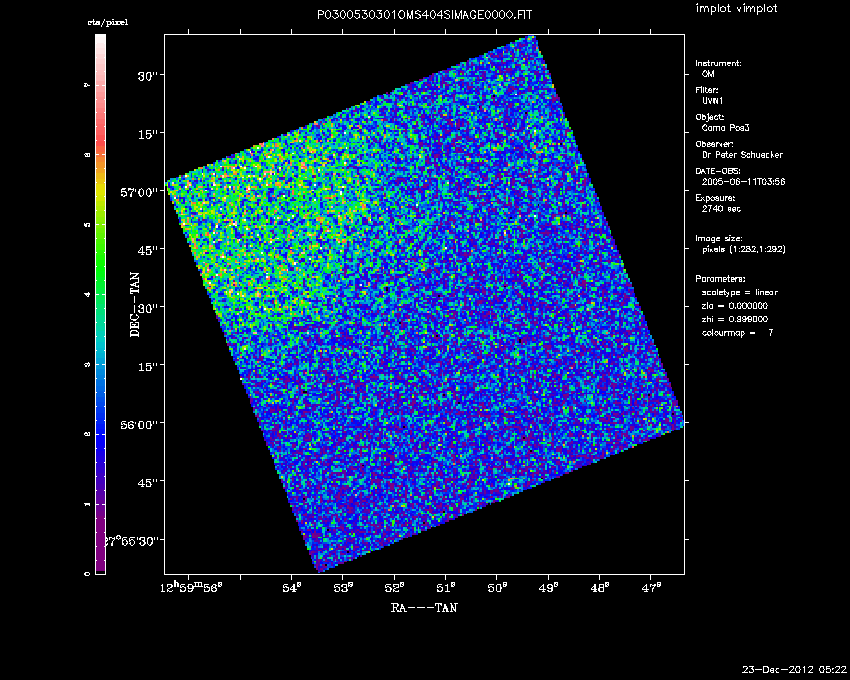
Task: Click the 'scaletype = linear' parameter
Action: tap(739, 293)
